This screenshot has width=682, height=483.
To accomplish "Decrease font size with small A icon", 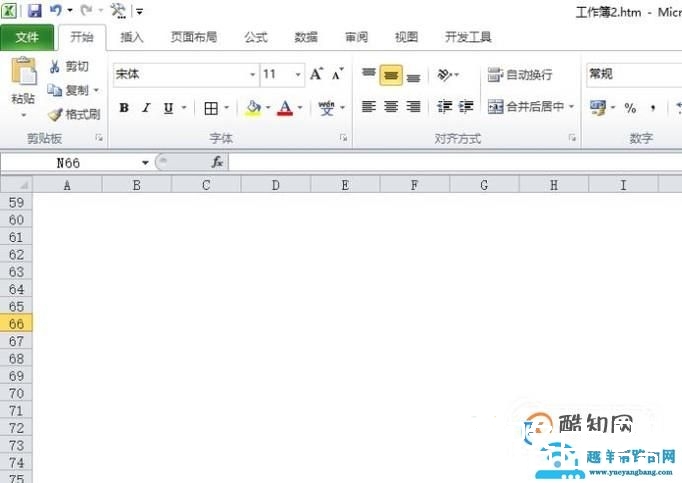I will click(338, 74).
